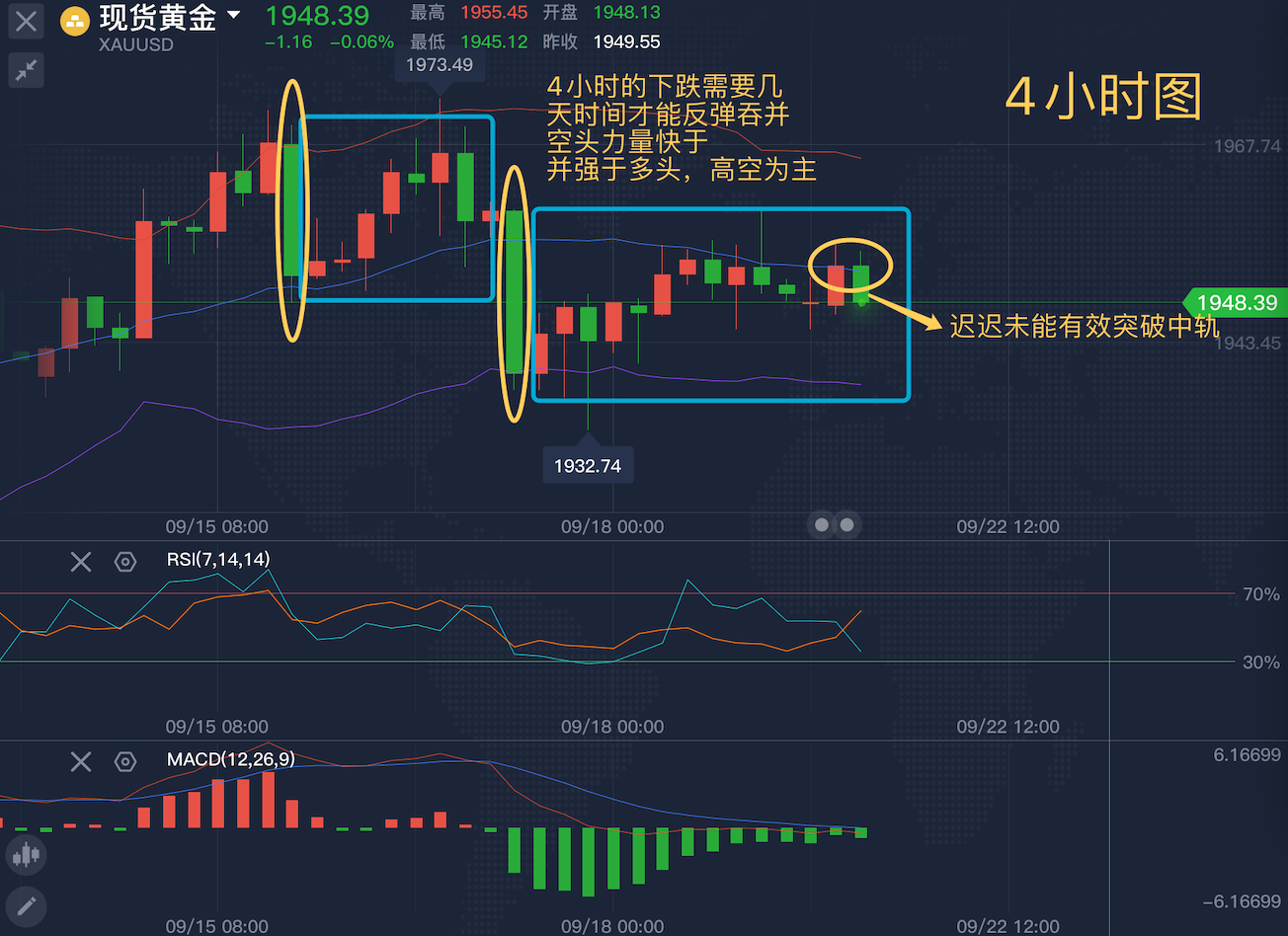Screen dimensions: 1288x936
Task: Remove the RSI indicator panel
Action: pos(81,562)
